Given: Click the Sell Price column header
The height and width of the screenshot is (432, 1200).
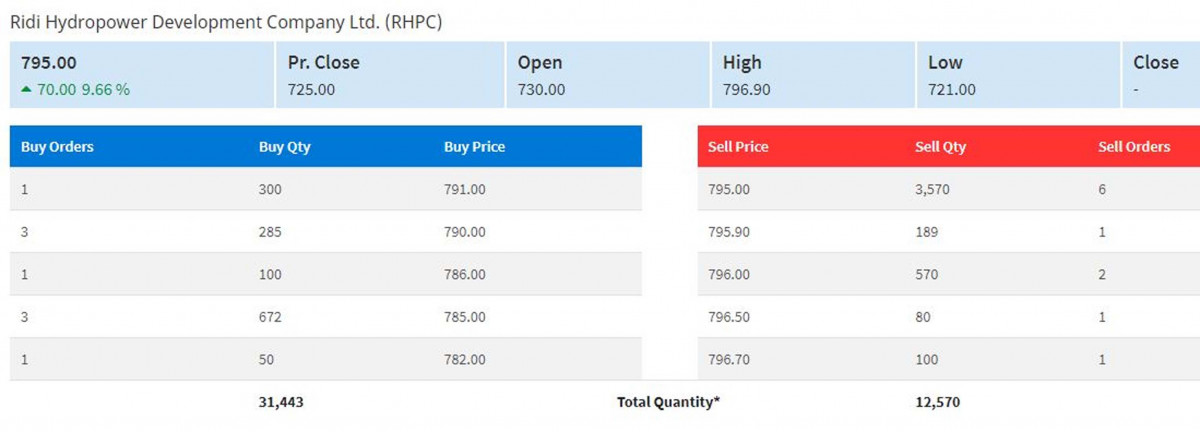Looking at the screenshot, I should (x=738, y=146).
